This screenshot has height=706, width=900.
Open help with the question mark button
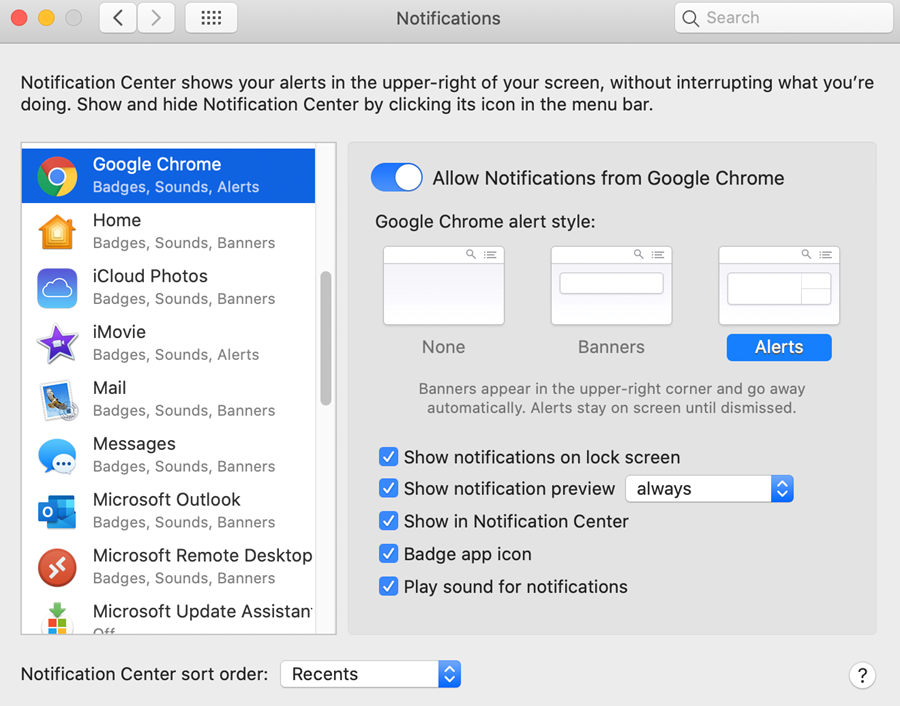click(862, 676)
